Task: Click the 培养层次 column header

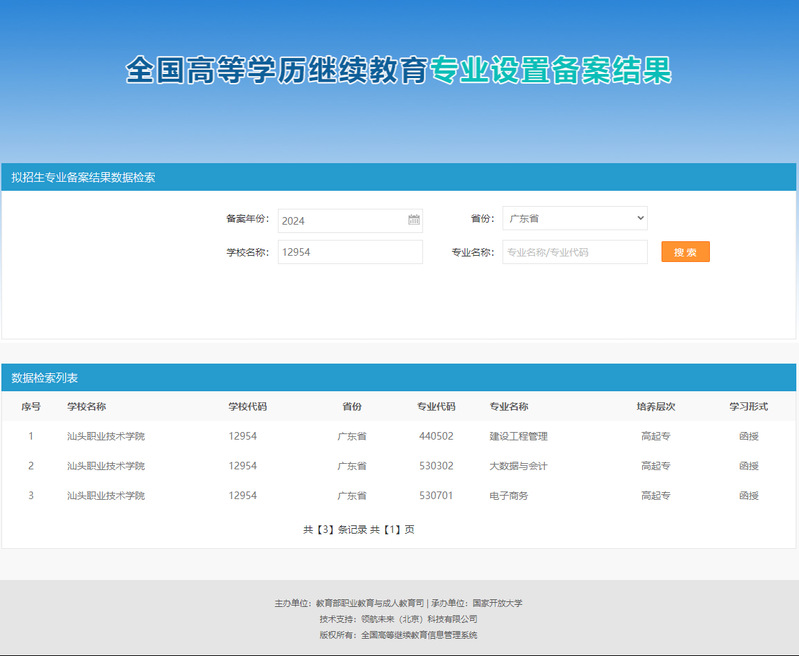Action: pyautogui.click(x=656, y=407)
